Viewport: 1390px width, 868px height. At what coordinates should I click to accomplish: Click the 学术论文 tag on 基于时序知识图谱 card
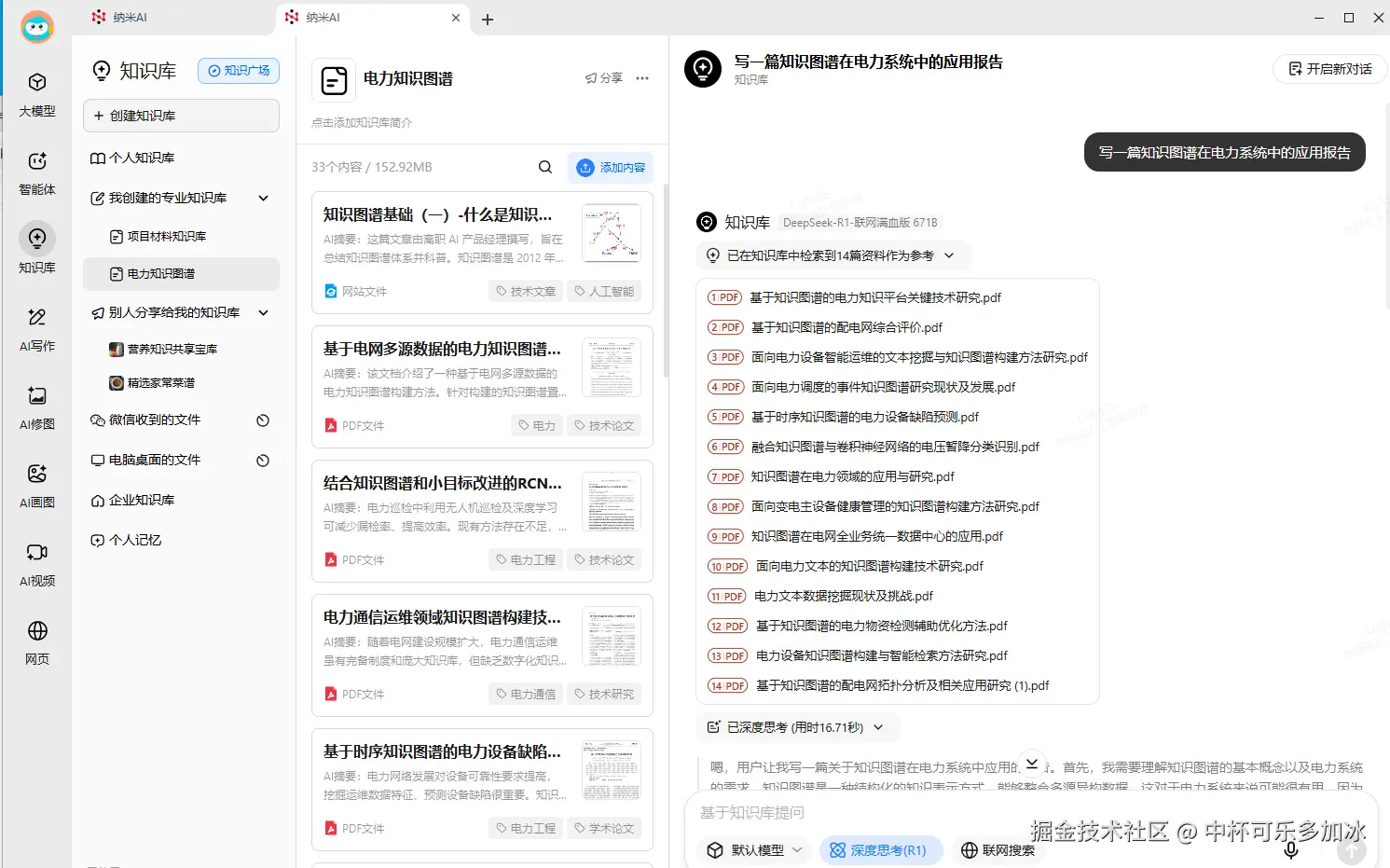(604, 829)
